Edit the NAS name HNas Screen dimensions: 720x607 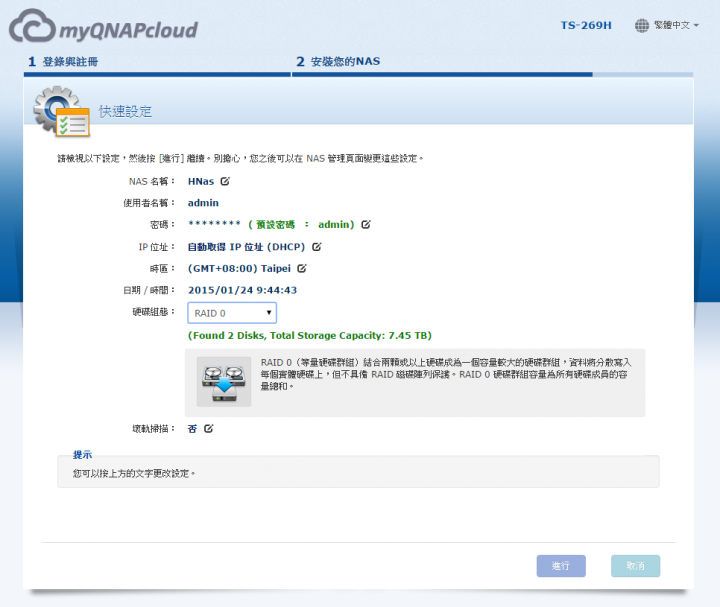coord(225,181)
